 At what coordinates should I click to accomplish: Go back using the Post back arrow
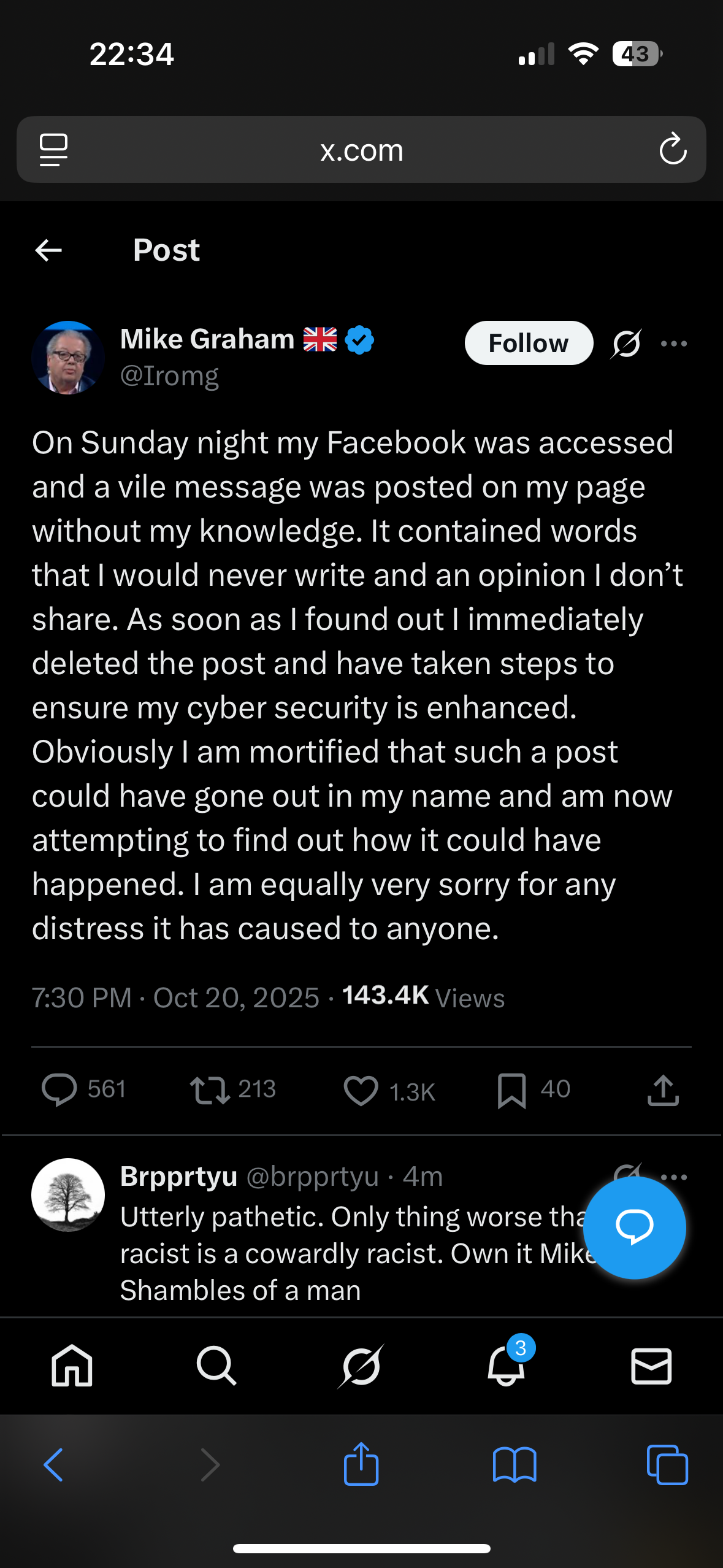click(x=48, y=250)
